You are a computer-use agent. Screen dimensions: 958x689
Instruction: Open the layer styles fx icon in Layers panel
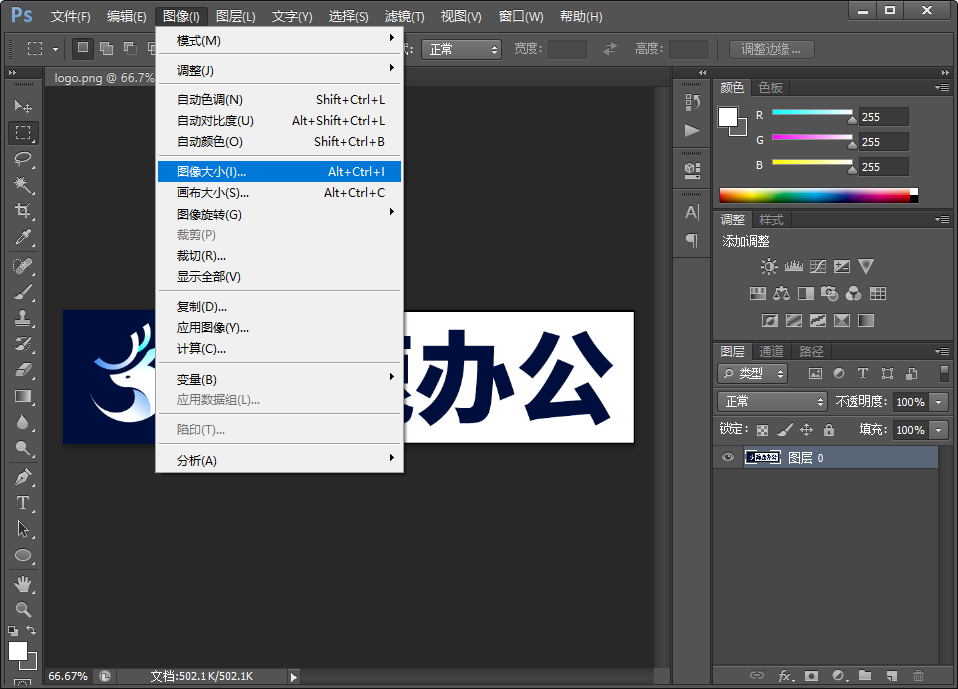786,675
